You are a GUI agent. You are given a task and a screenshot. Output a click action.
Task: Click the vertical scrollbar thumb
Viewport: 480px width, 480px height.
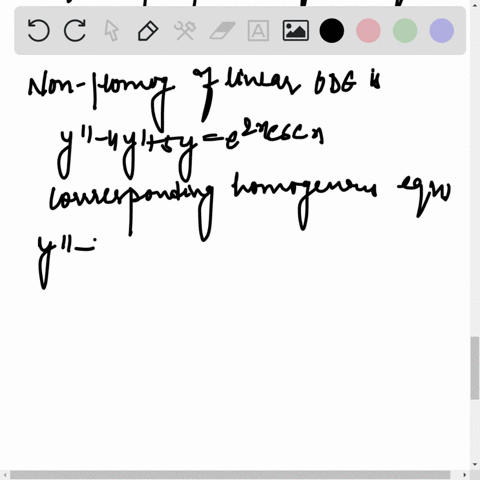[x=475, y=368]
